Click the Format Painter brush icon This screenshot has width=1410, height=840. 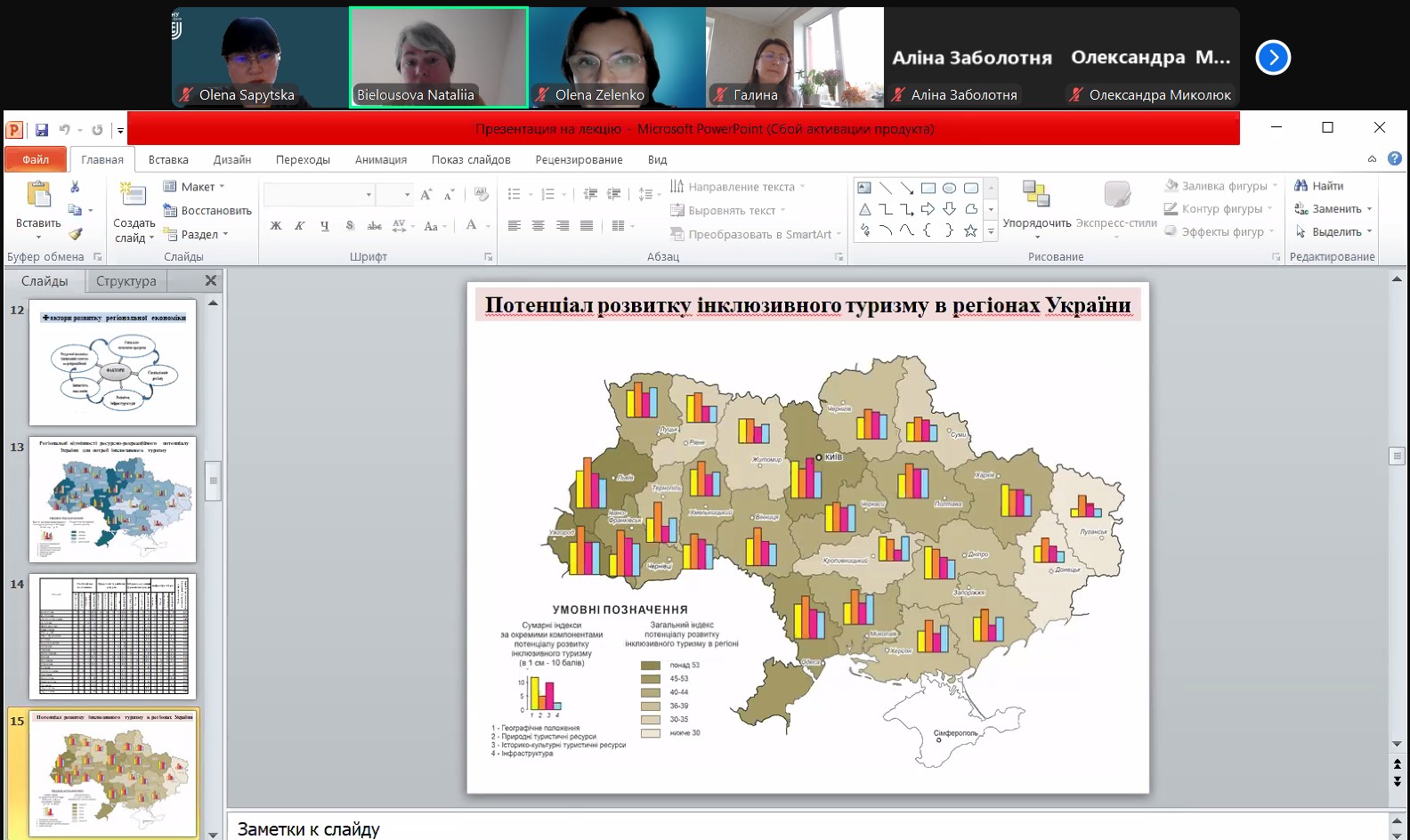[75, 234]
